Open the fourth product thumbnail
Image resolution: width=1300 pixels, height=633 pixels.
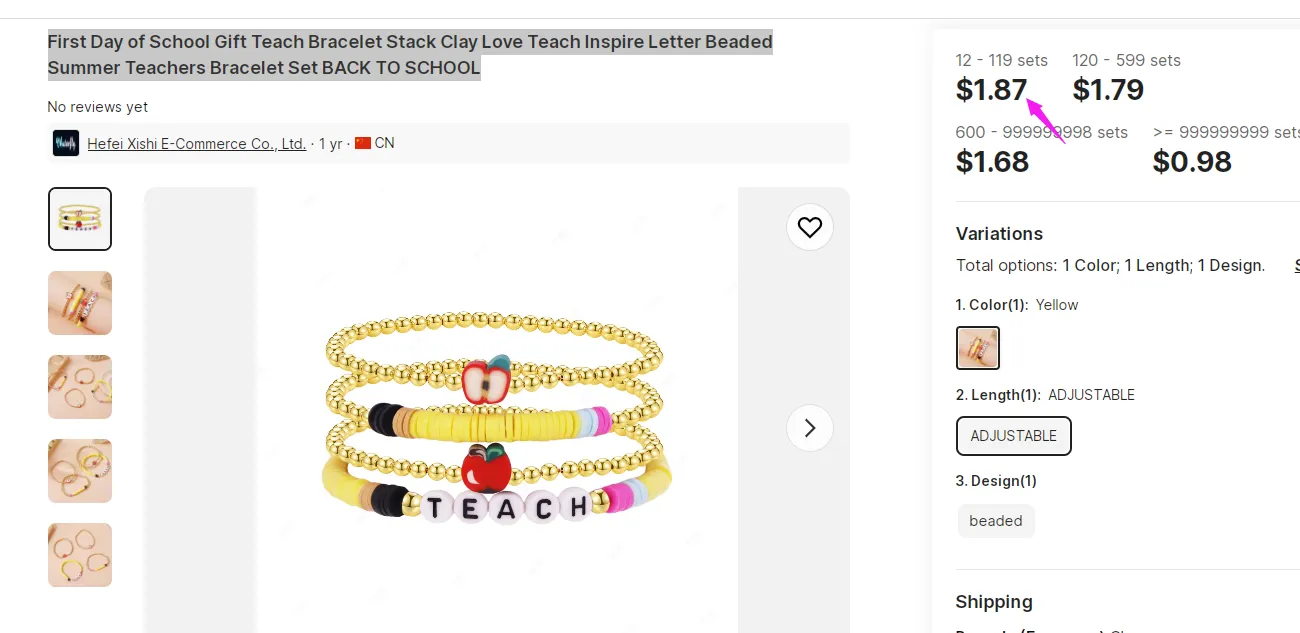point(80,471)
